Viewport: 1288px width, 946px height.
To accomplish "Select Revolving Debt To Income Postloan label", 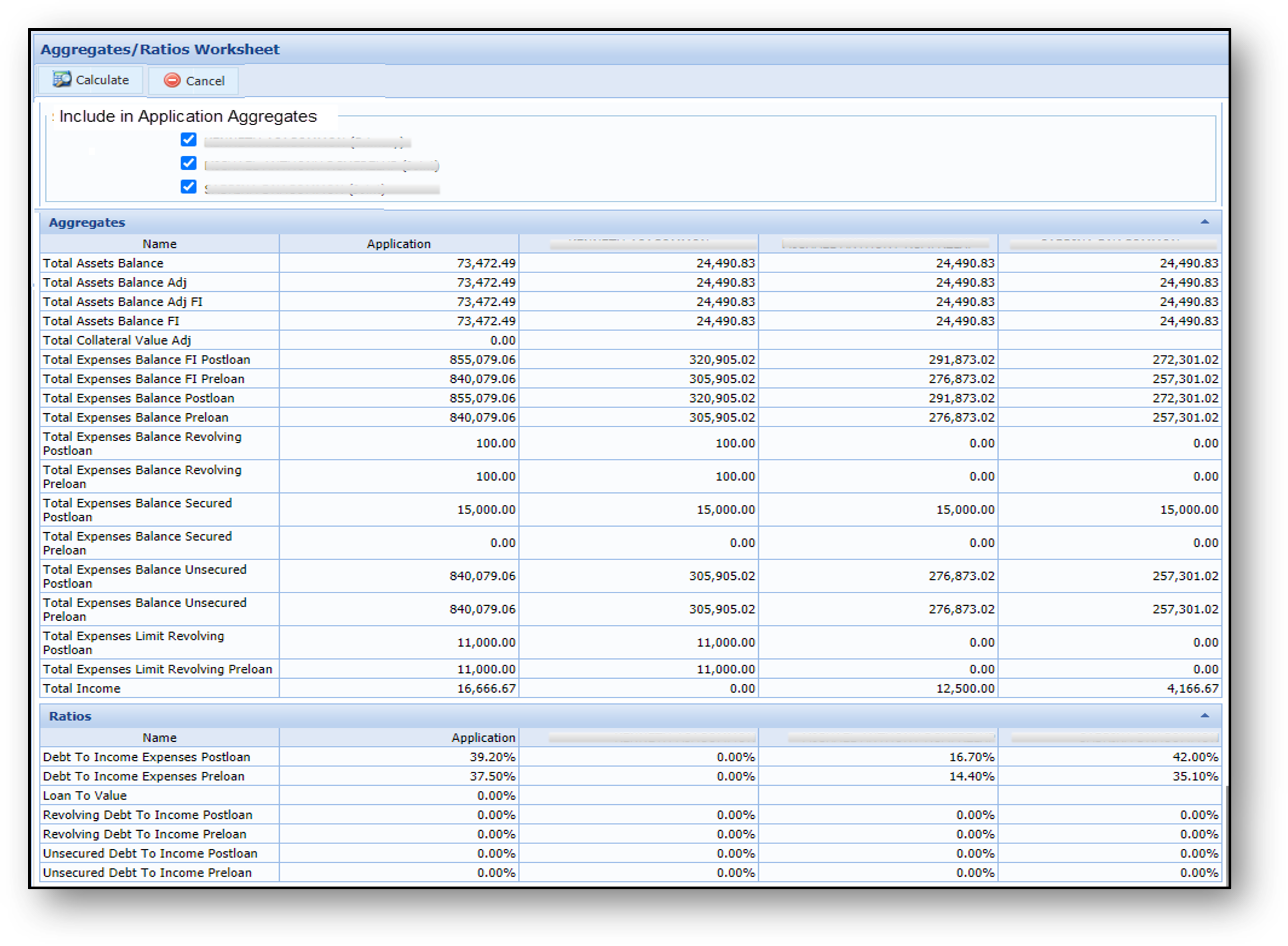I will 148,815.
